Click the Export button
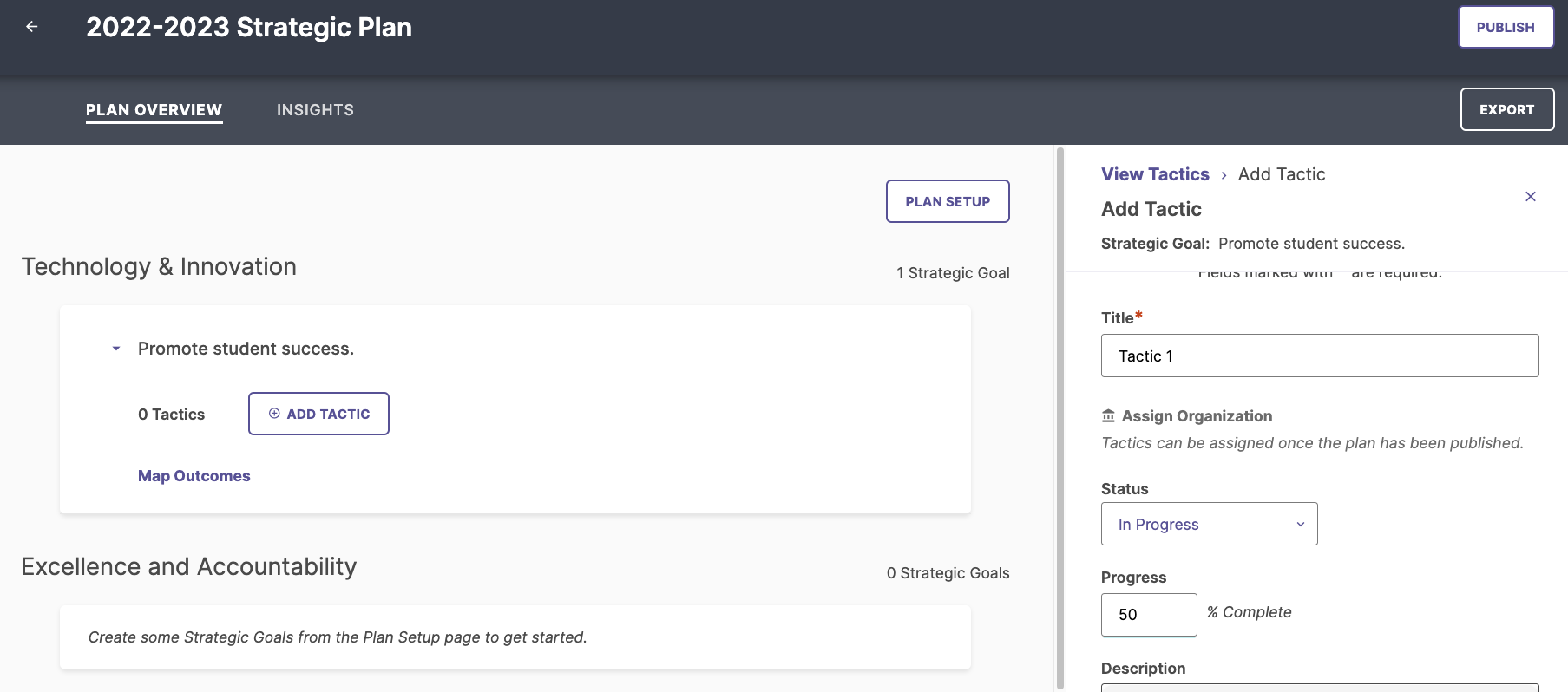This screenshot has width=1568, height=692. click(x=1506, y=109)
